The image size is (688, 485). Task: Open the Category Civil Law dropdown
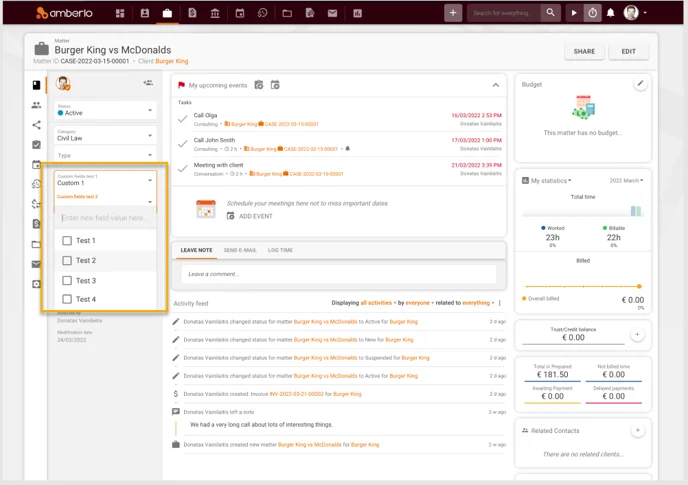tap(105, 135)
